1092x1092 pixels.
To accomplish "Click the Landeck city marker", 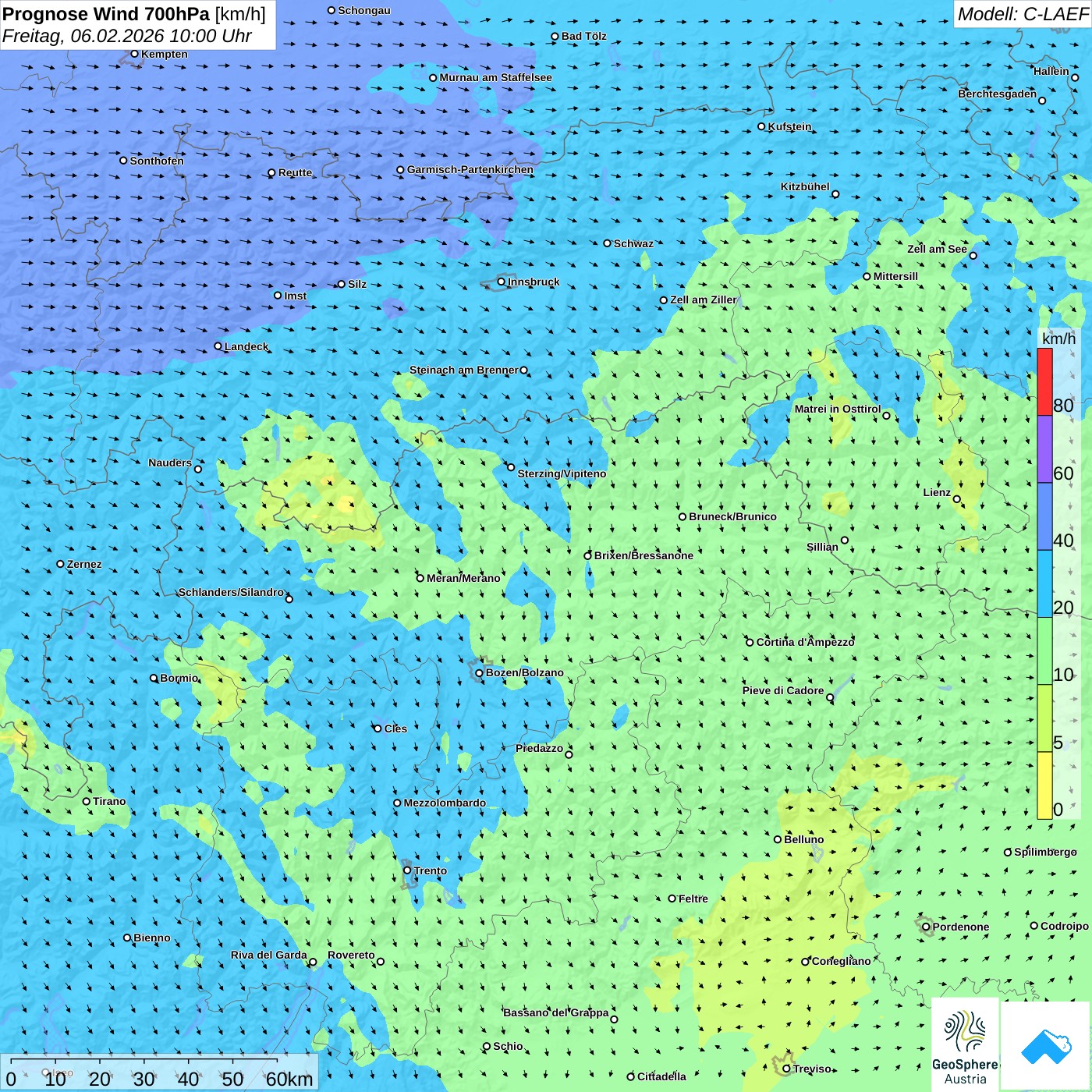I will 218,346.
